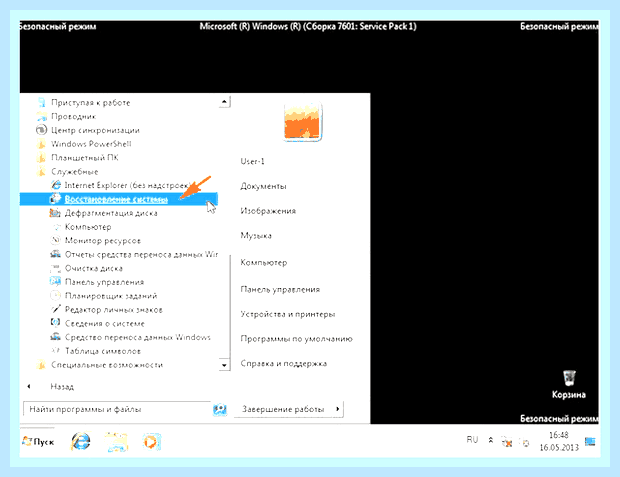This screenshot has height=477, width=620.
Task: Open Internet Explorer from the taskbar
Action: pyautogui.click(x=81, y=441)
